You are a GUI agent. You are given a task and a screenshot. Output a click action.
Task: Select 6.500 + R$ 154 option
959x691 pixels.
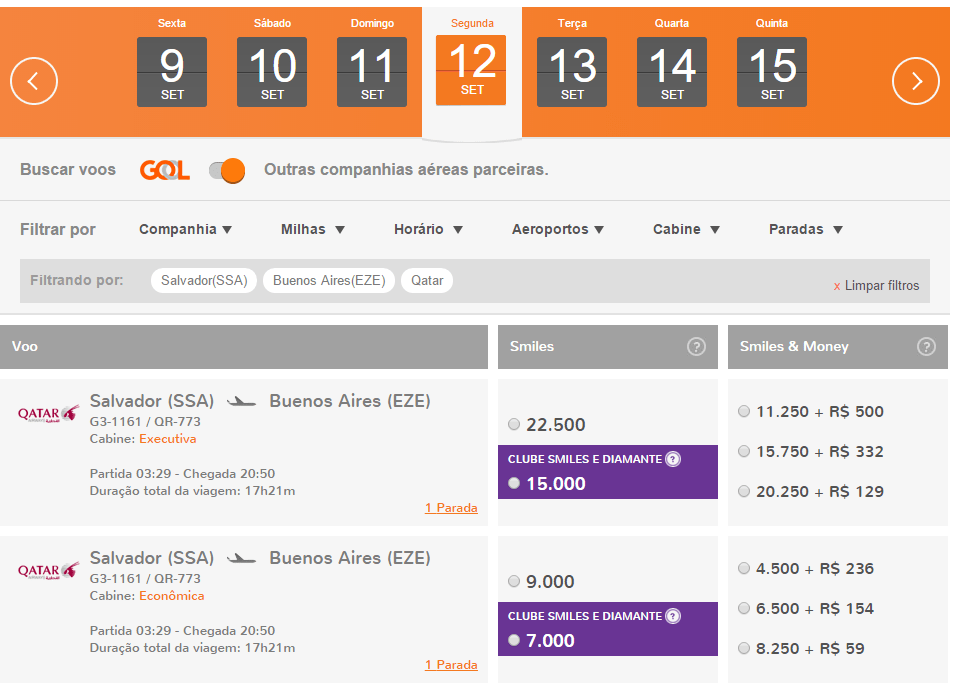[x=744, y=608]
